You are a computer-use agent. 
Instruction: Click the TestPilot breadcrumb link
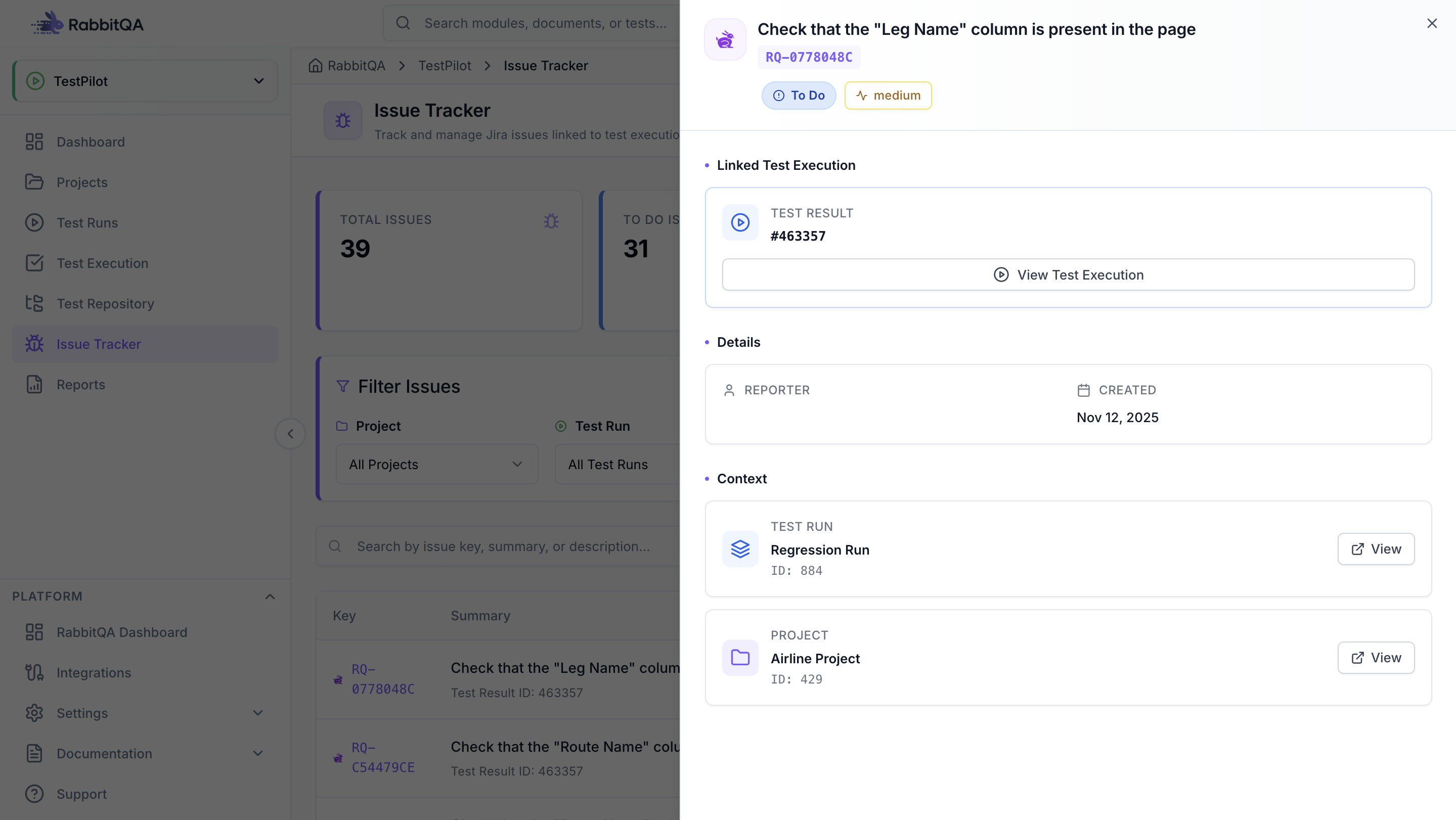click(445, 66)
